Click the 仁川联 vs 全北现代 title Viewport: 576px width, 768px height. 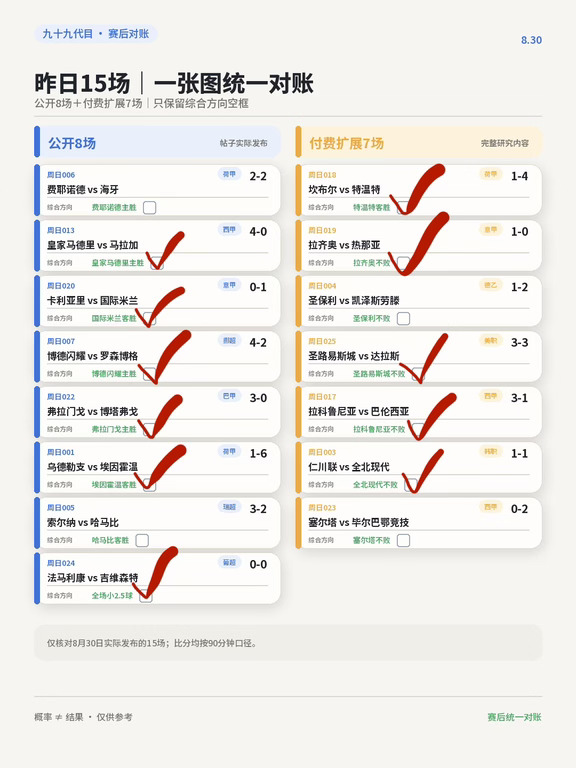pyautogui.click(x=349, y=467)
